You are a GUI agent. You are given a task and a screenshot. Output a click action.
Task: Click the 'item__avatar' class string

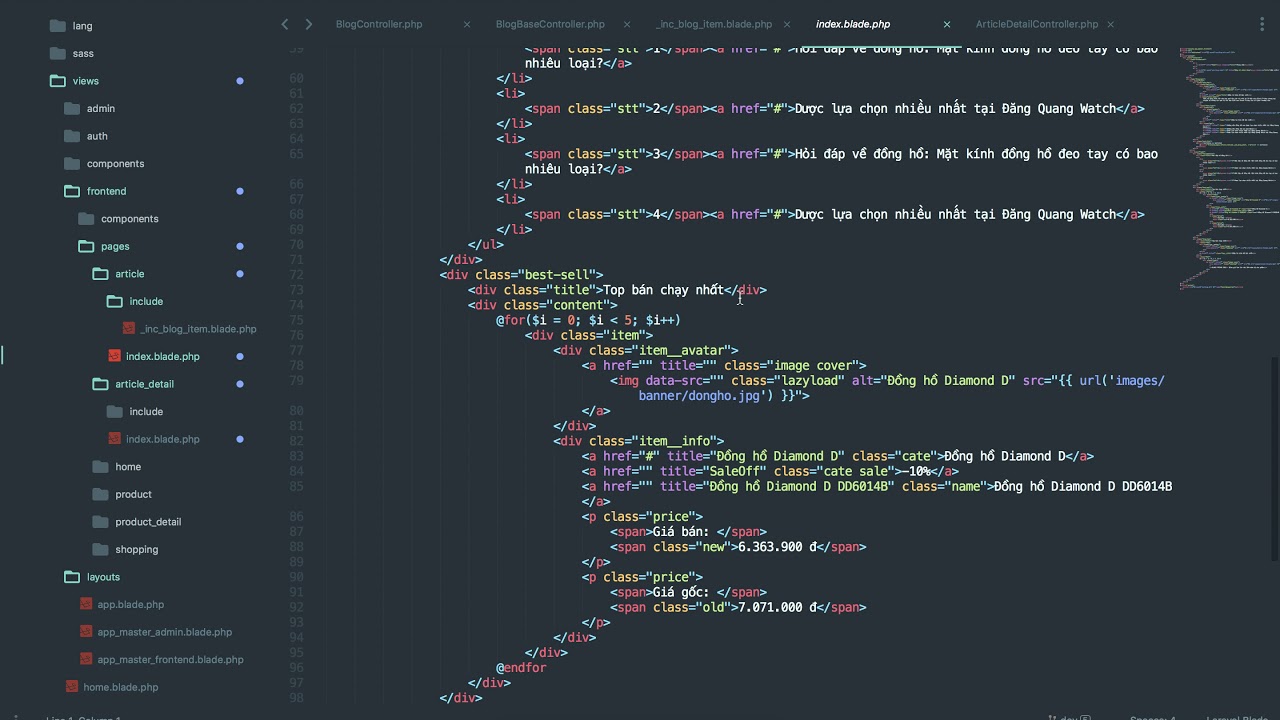[685, 350]
